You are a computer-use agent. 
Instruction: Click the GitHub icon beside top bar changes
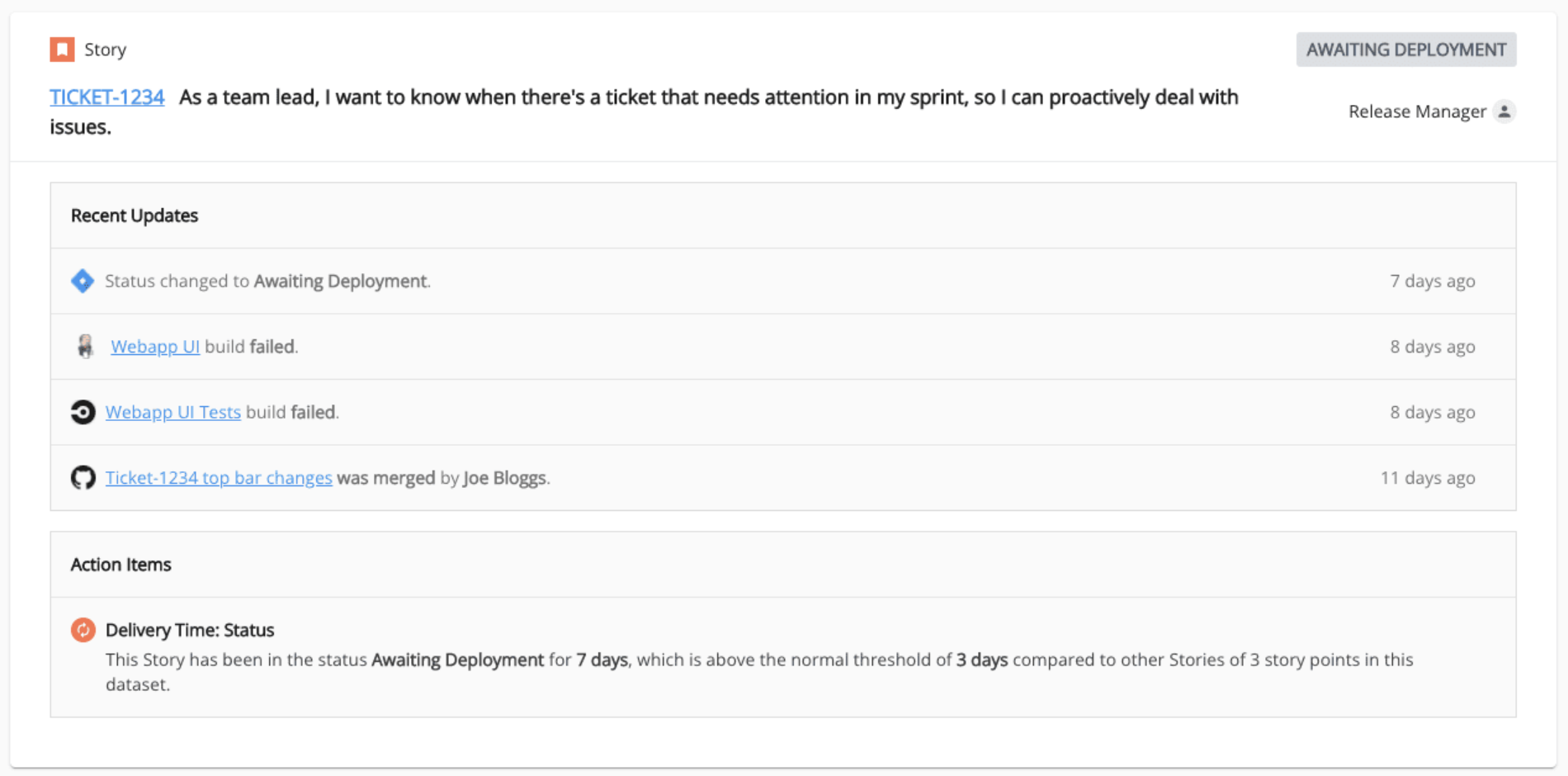[x=83, y=477]
